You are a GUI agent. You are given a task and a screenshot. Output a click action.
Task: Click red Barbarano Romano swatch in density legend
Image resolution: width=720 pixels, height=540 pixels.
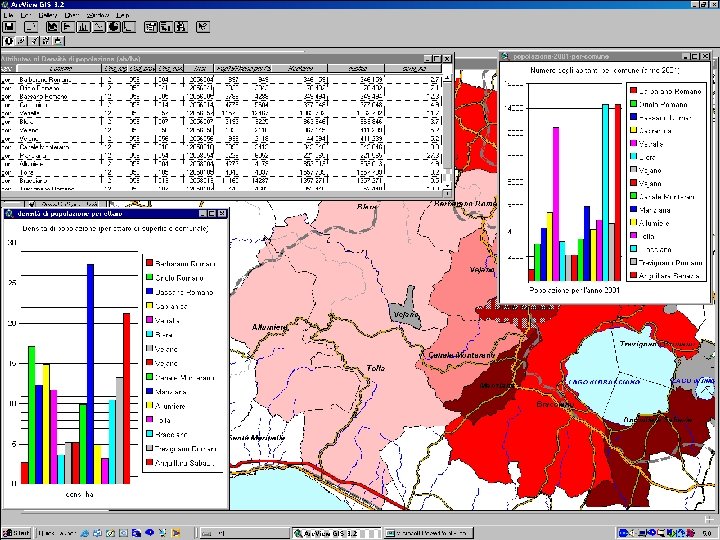(149, 263)
